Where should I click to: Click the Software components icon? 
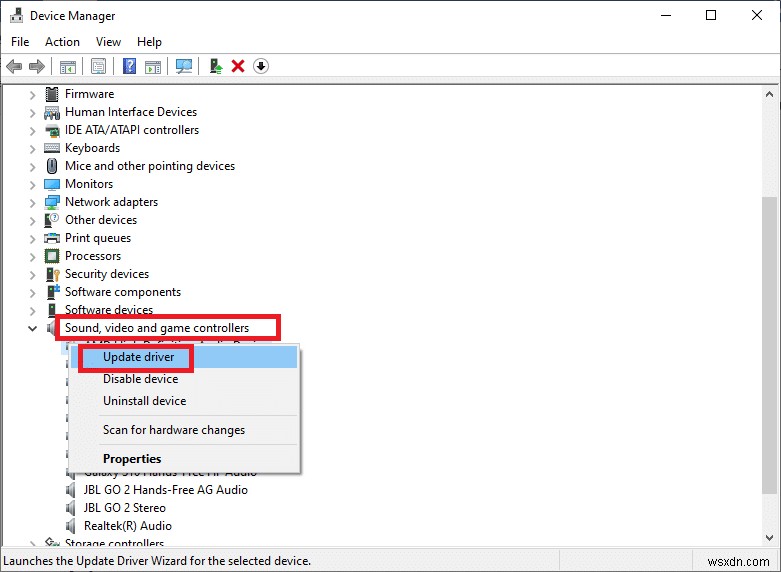click(x=52, y=292)
